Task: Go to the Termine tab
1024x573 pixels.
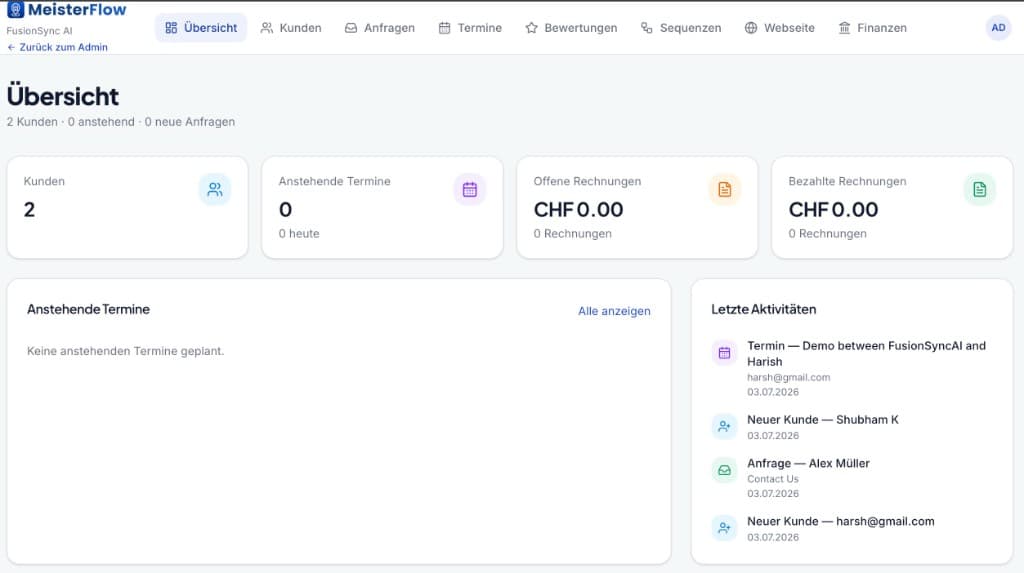Action: [x=470, y=27]
